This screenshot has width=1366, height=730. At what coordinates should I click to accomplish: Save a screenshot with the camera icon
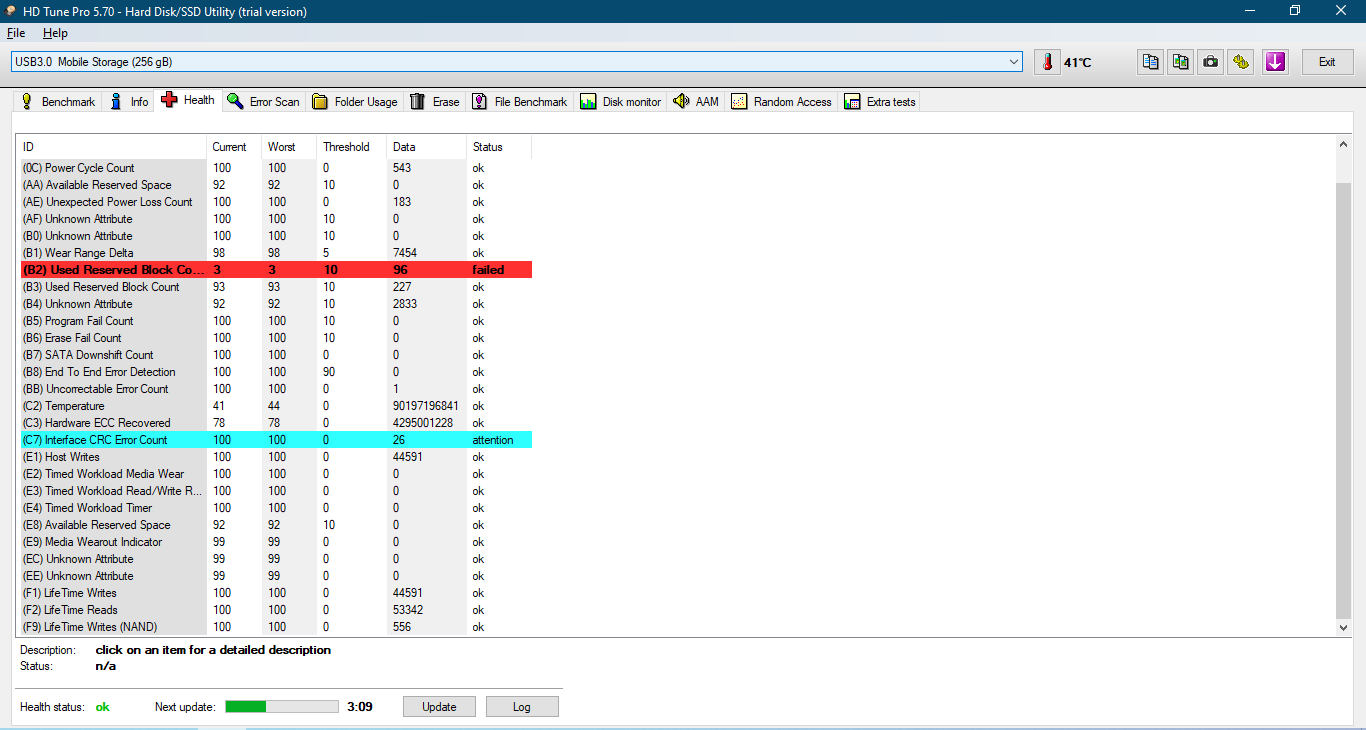tap(1211, 62)
